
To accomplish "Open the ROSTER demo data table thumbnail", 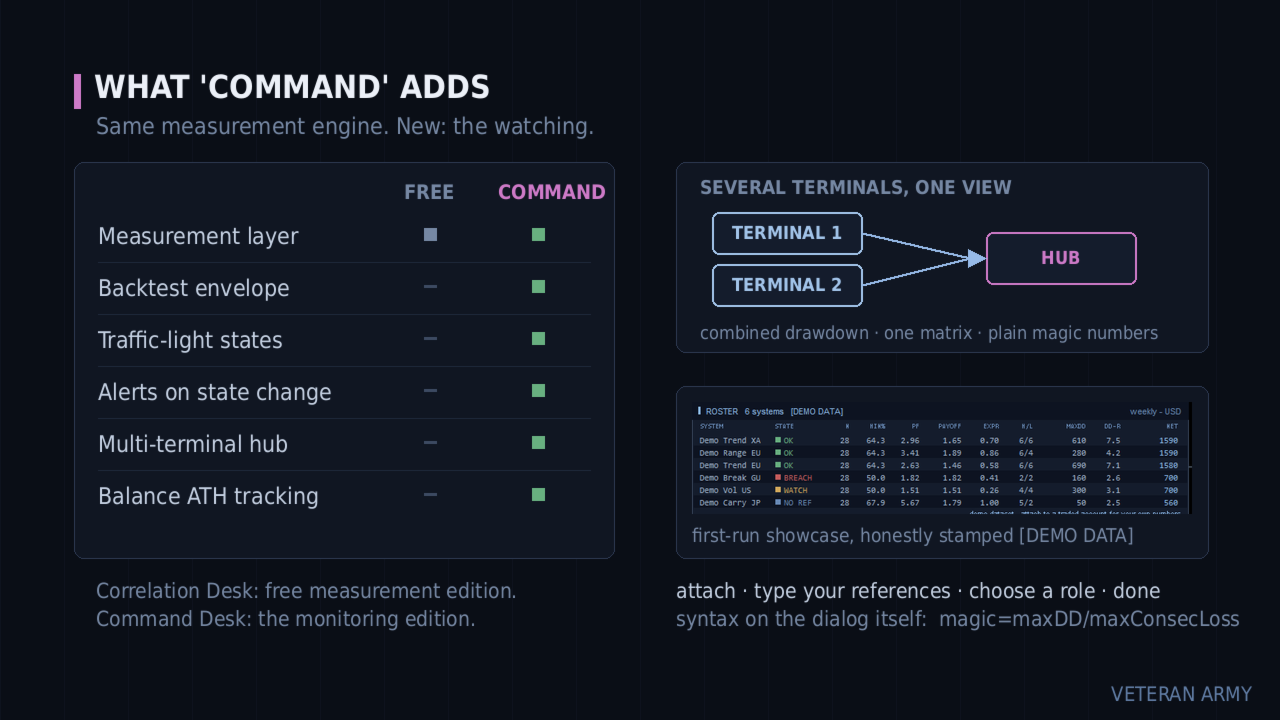I will pyautogui.click(x=941, y=458).
